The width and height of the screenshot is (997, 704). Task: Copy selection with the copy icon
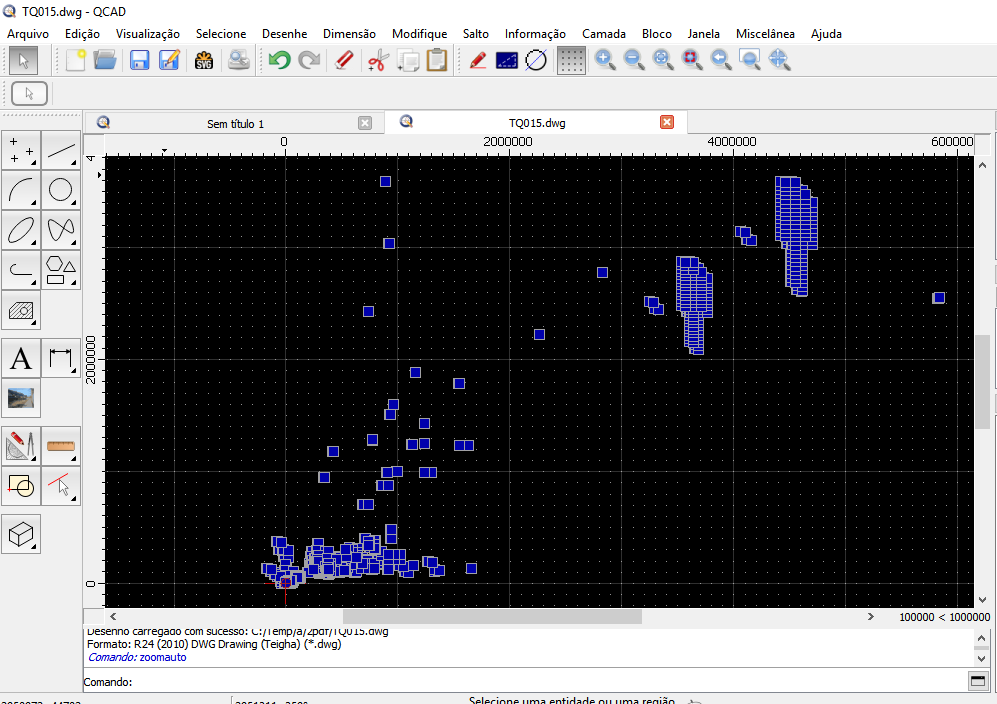point(408,60)
